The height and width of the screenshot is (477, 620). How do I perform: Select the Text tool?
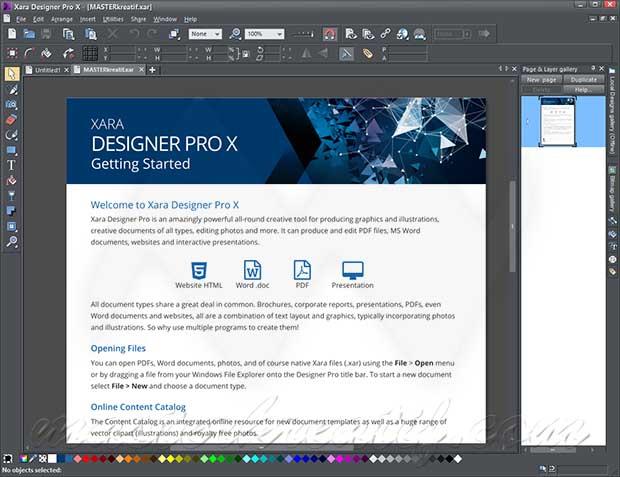point(11,165)
